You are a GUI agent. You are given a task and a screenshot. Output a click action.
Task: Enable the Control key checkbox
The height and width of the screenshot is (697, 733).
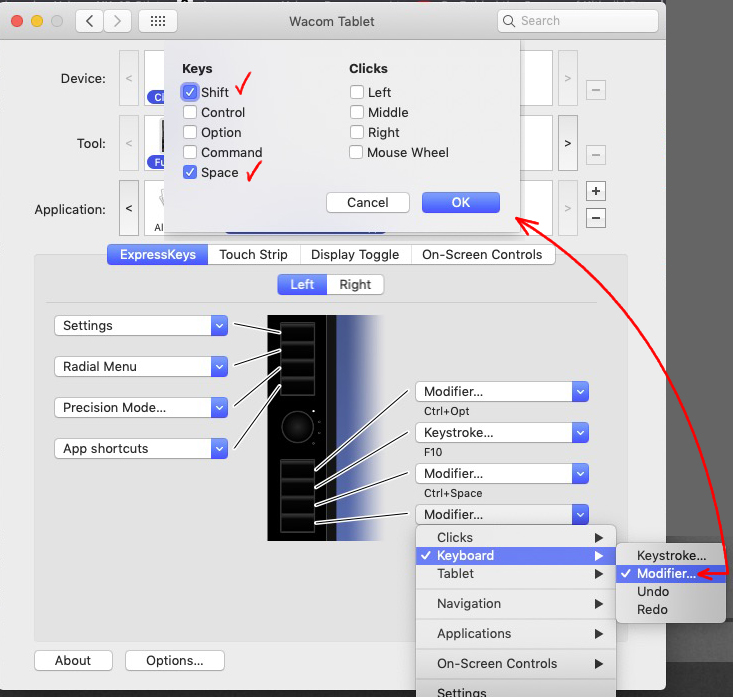point(190,112)
